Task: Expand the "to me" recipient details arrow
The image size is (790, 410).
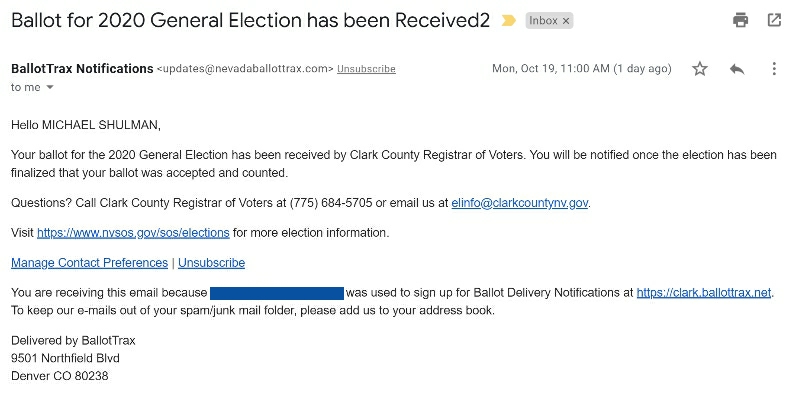Action: pyautogui.click(x=50, y=88)
